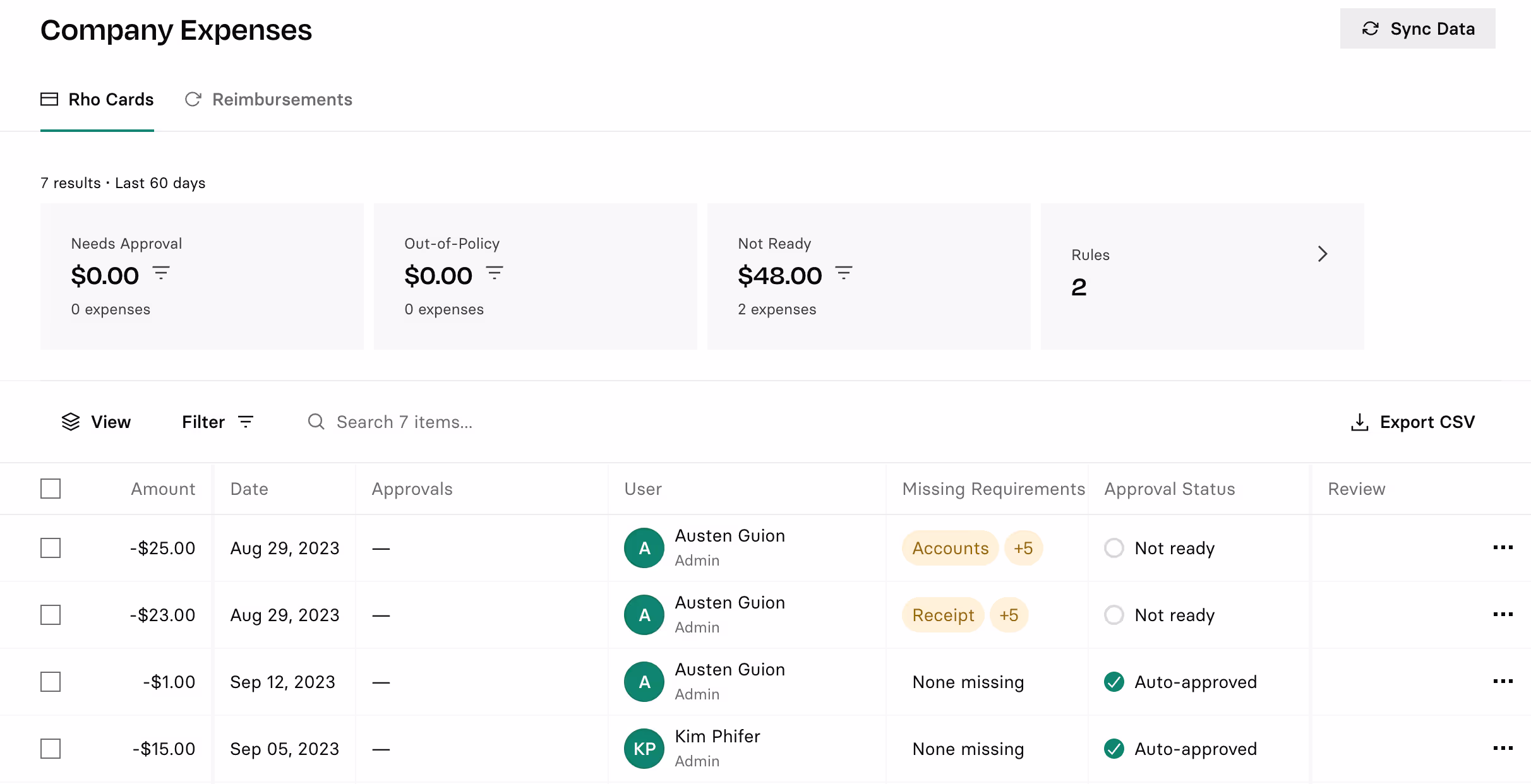Open the Not Ready $48.00 card
Image resolution: width=1531 pixels, height=784 pixels.
pos(869,276)
